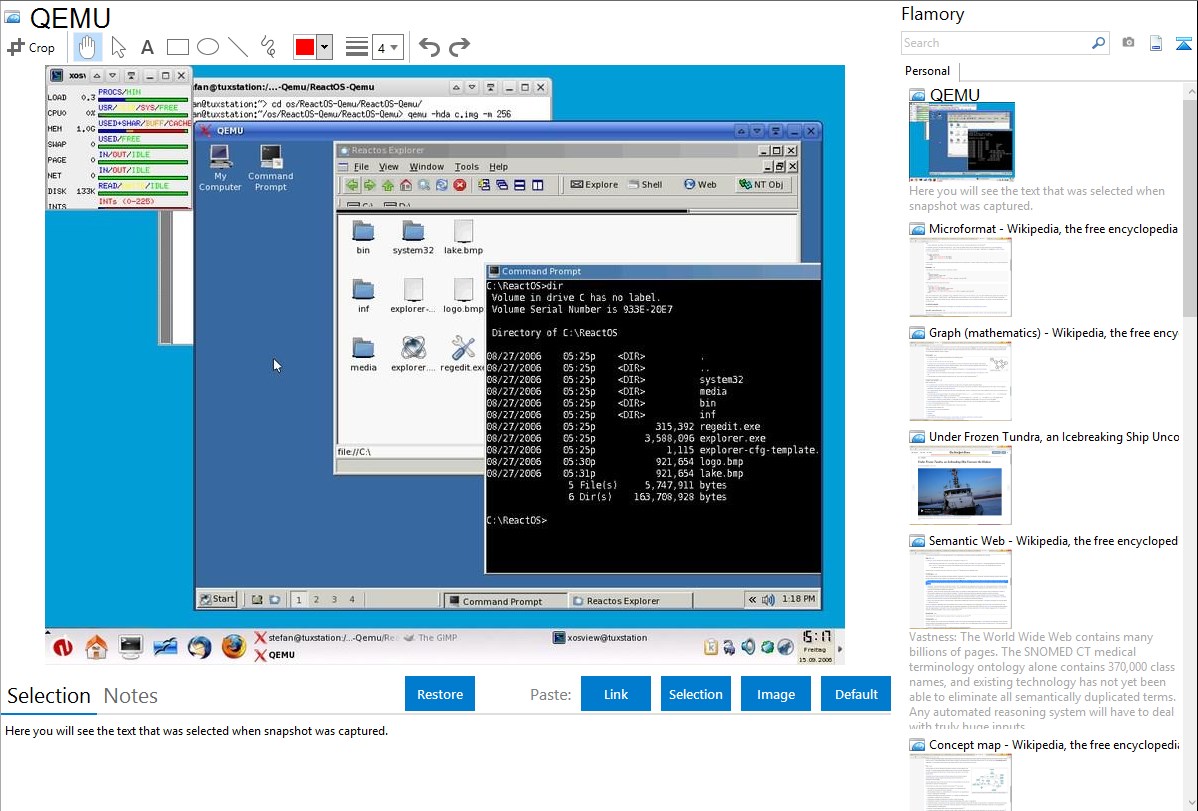This screenshot has height=811, width=1198.
Task: Click the Restore button
Action: (440, 694)
